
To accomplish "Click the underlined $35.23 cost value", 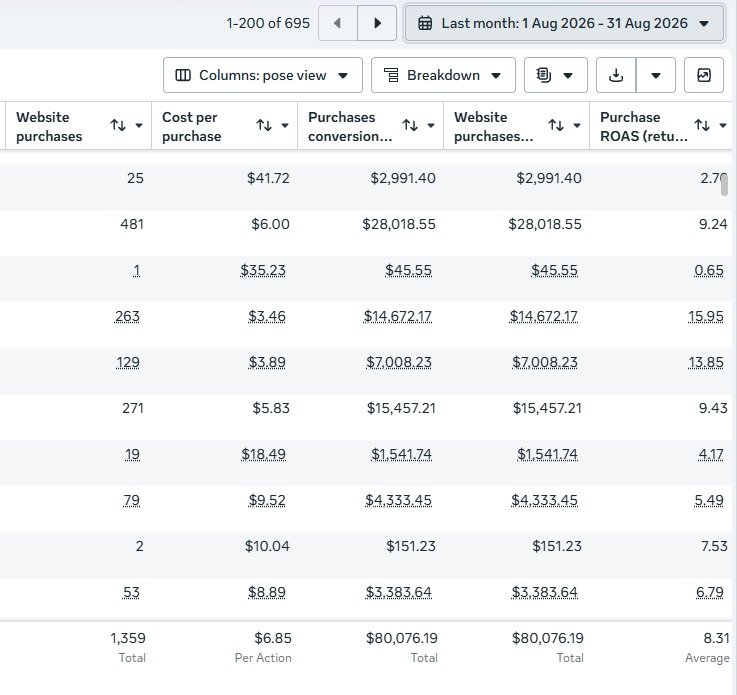I will (263, 270).
